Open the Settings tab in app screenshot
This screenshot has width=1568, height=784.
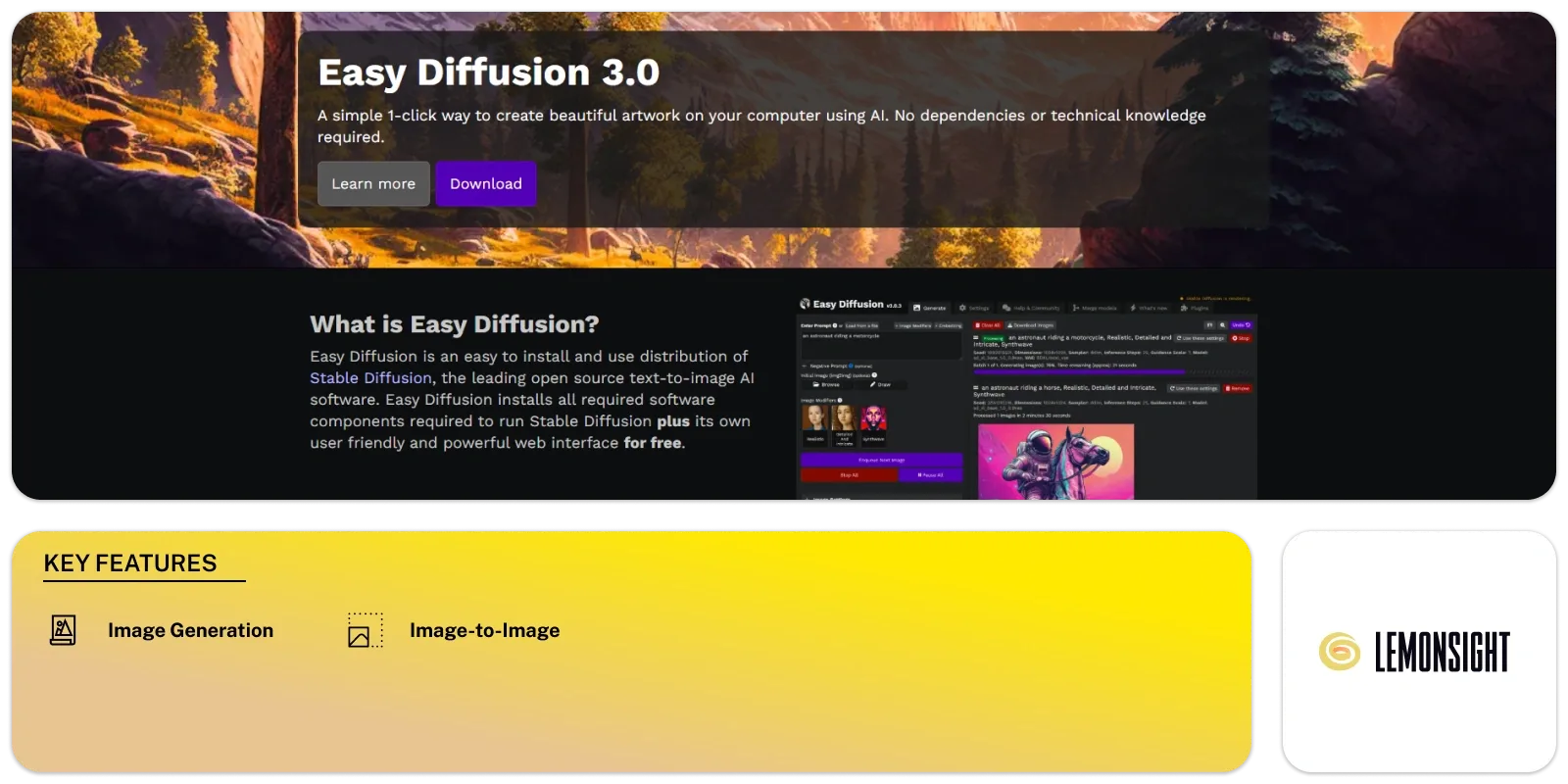(974, 308)
